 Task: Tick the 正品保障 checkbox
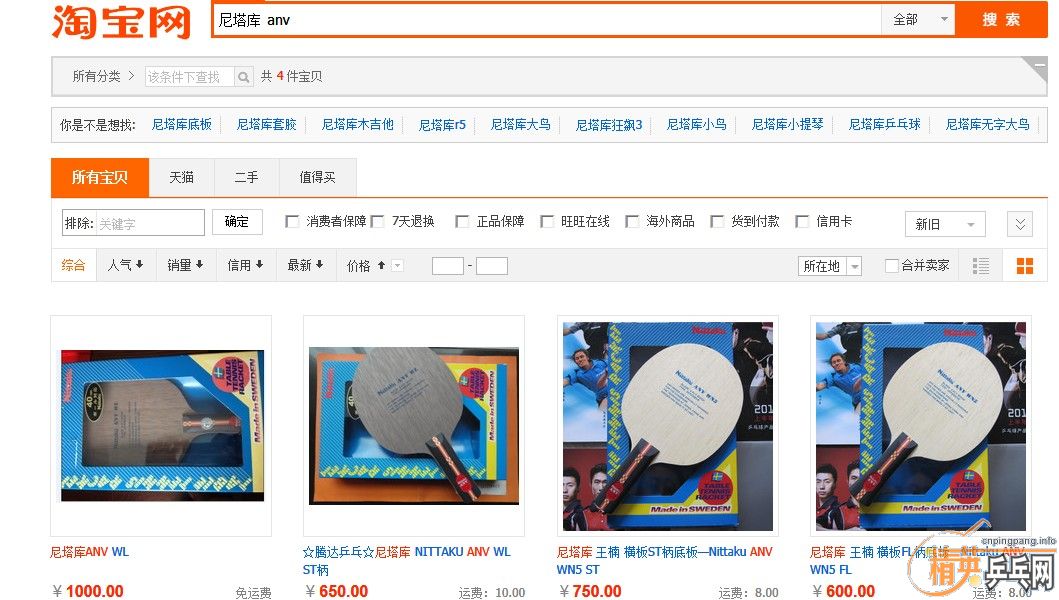(x=462, y=222)
